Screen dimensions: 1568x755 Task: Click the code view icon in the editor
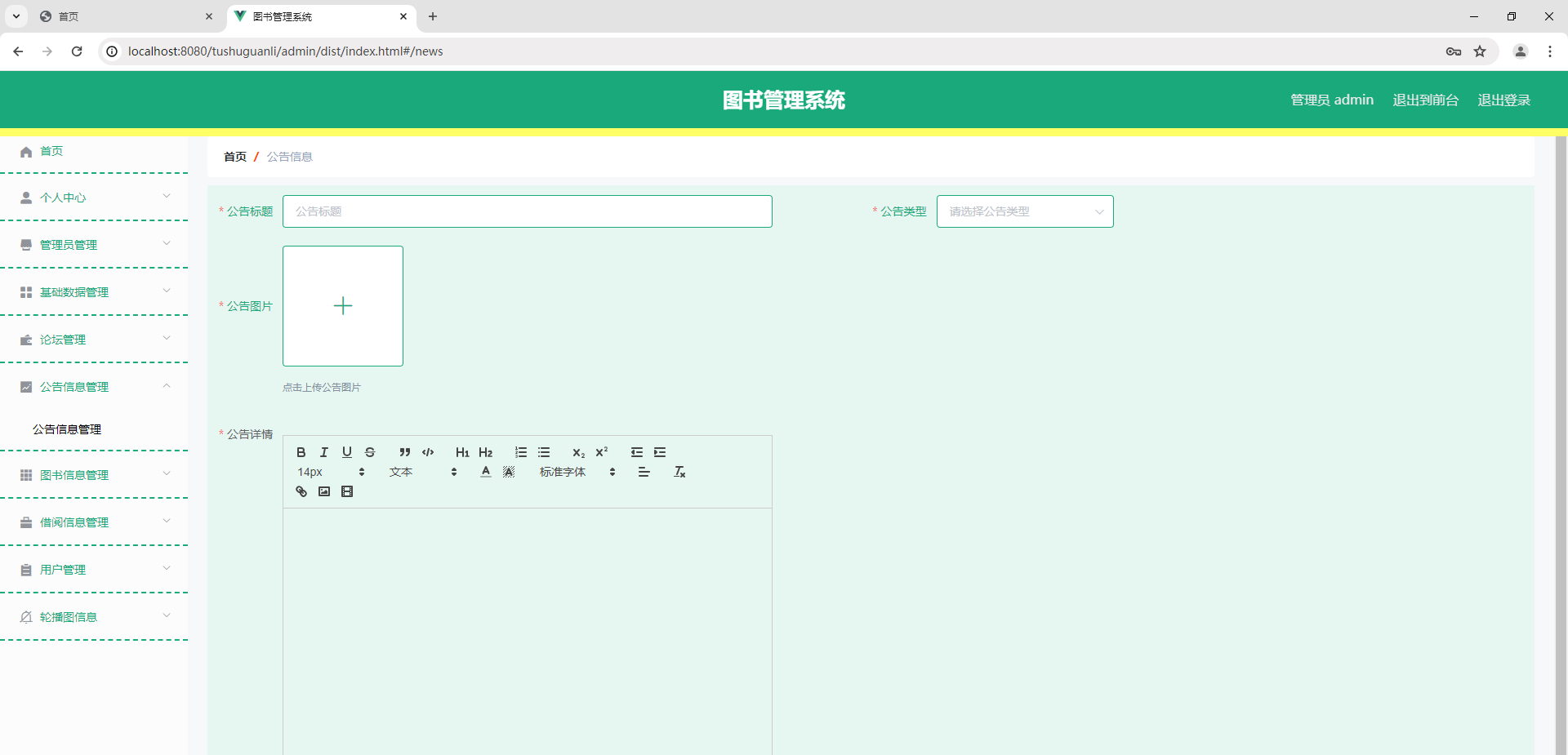coord(428,453)
